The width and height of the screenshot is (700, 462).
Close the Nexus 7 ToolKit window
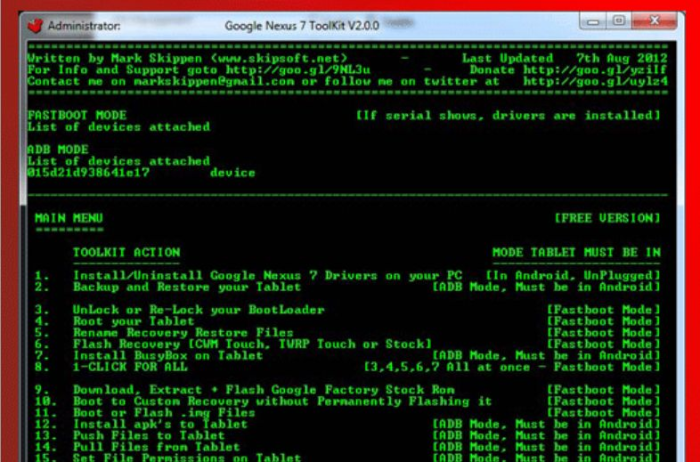(654, 21)
